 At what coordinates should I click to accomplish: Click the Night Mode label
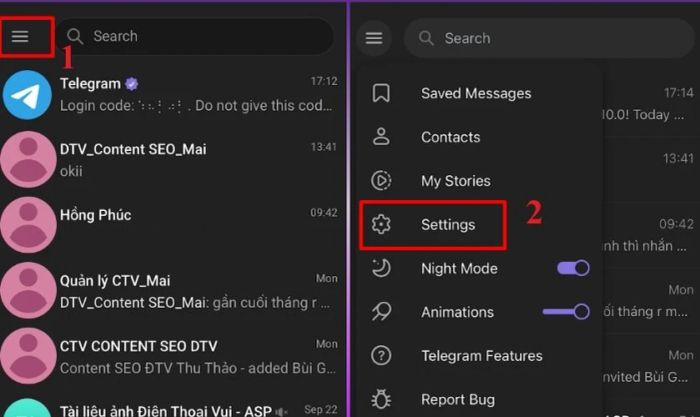[459, 268]
